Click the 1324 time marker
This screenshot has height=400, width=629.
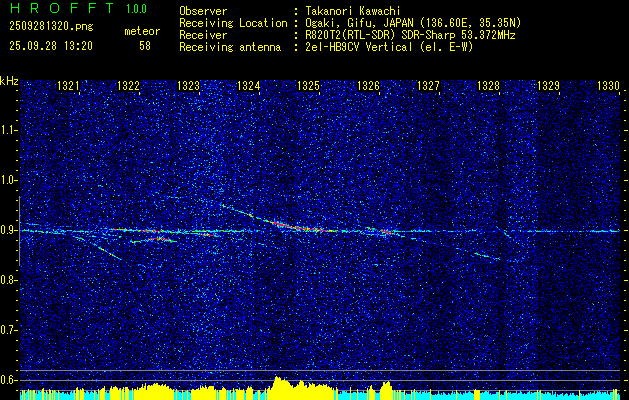point(248,86)
